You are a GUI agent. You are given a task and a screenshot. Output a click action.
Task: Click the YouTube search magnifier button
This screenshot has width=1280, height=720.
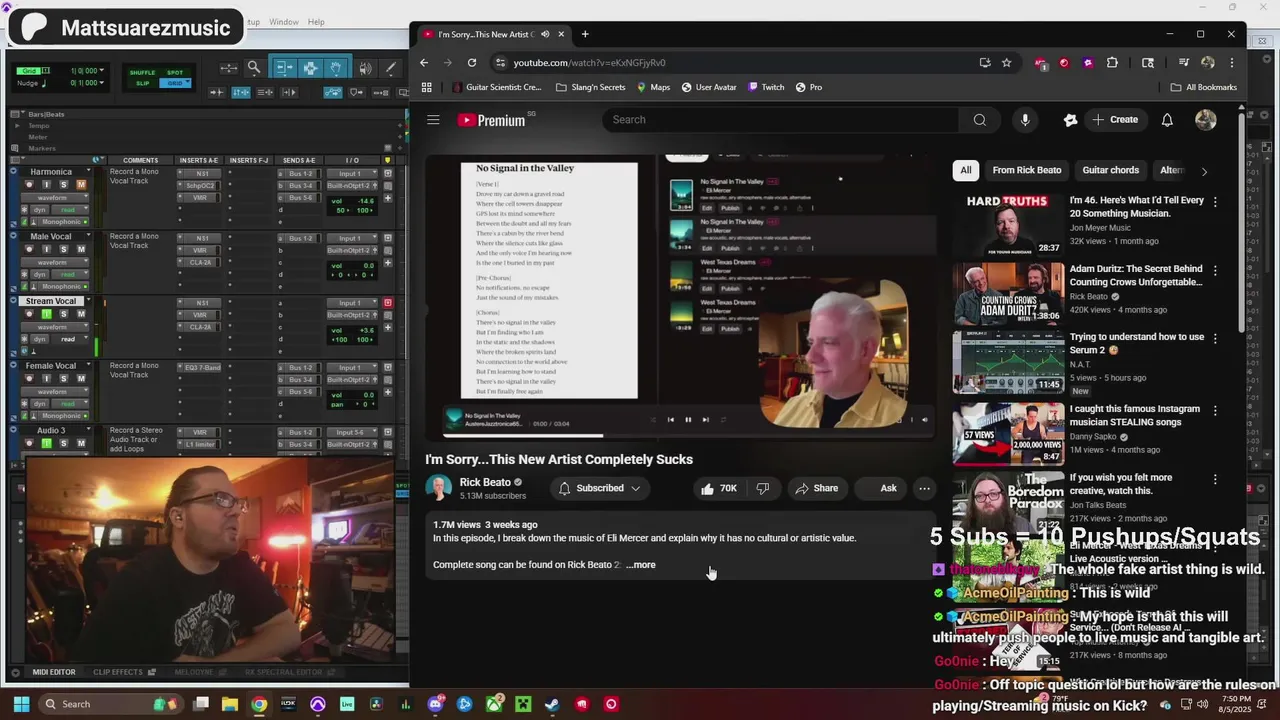980,120
